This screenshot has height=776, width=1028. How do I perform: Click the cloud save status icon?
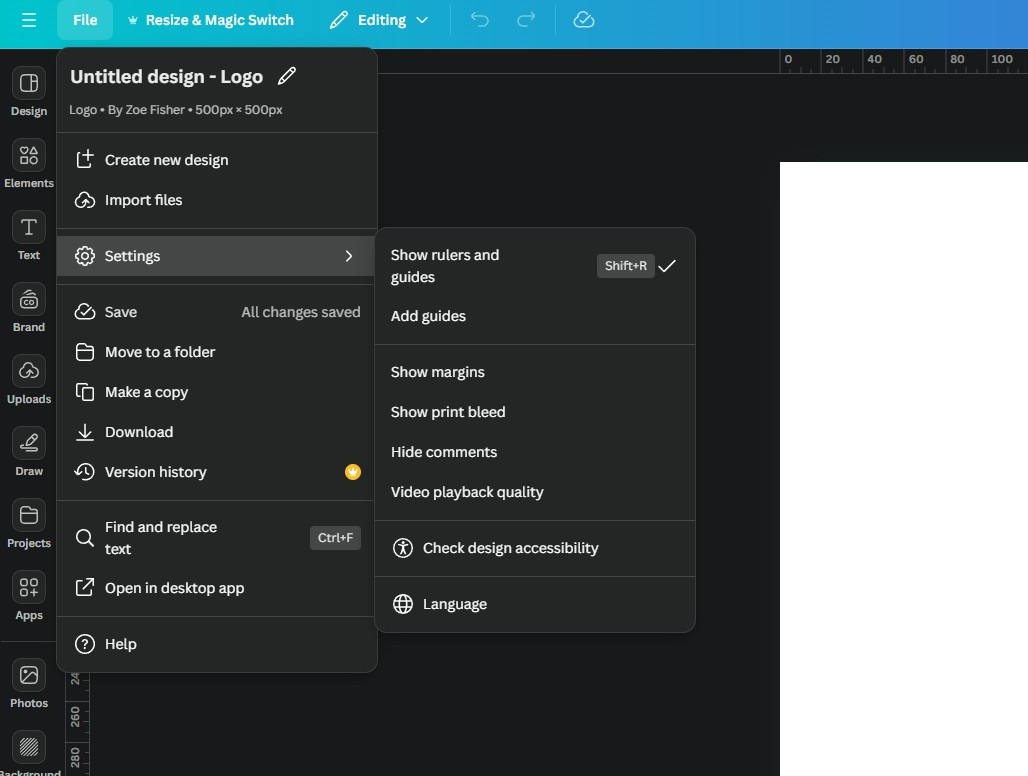click(x=584, y=20)
